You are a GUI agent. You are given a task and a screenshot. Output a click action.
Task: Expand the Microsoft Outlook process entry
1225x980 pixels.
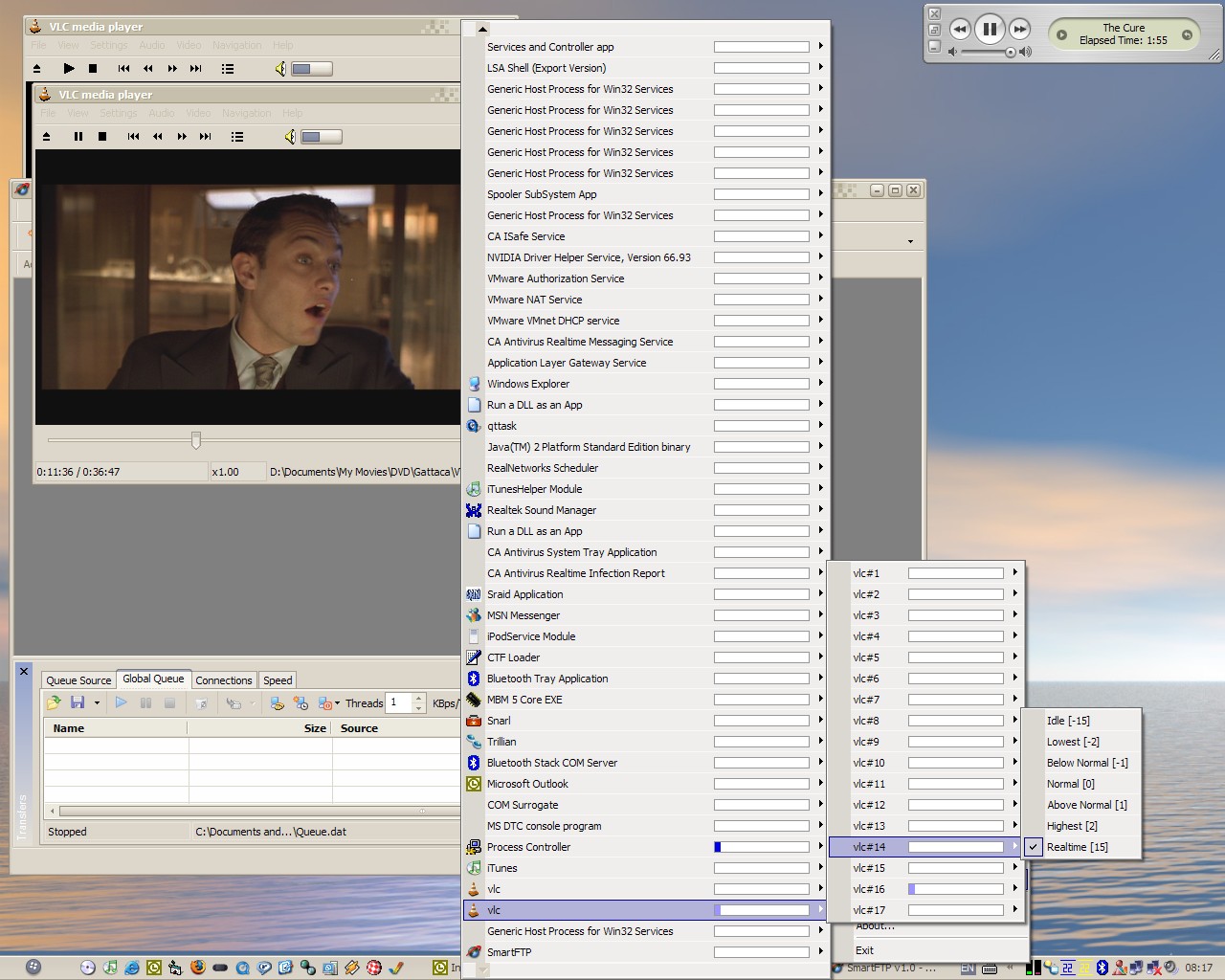tap(645, 784)
